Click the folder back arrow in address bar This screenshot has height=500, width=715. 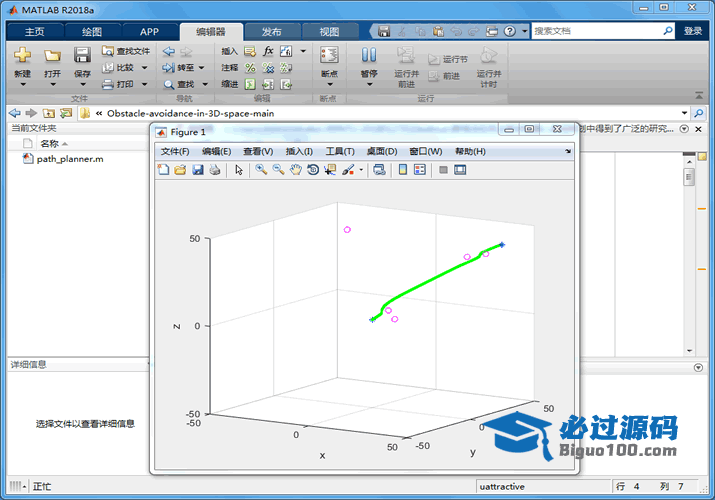pos(15,113)
